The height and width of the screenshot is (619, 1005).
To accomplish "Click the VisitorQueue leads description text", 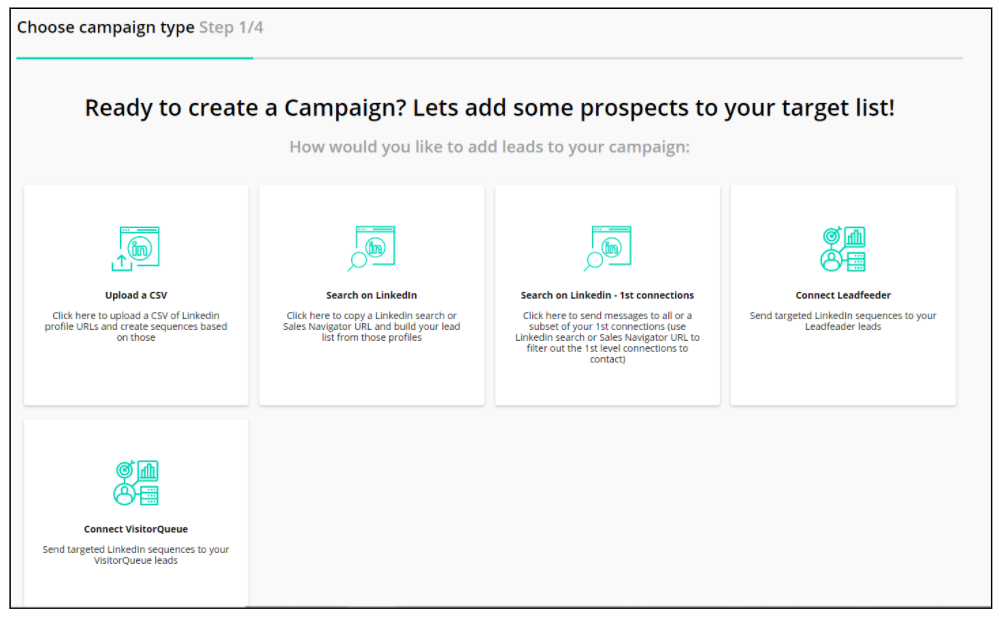I will (x=136, y=555).
